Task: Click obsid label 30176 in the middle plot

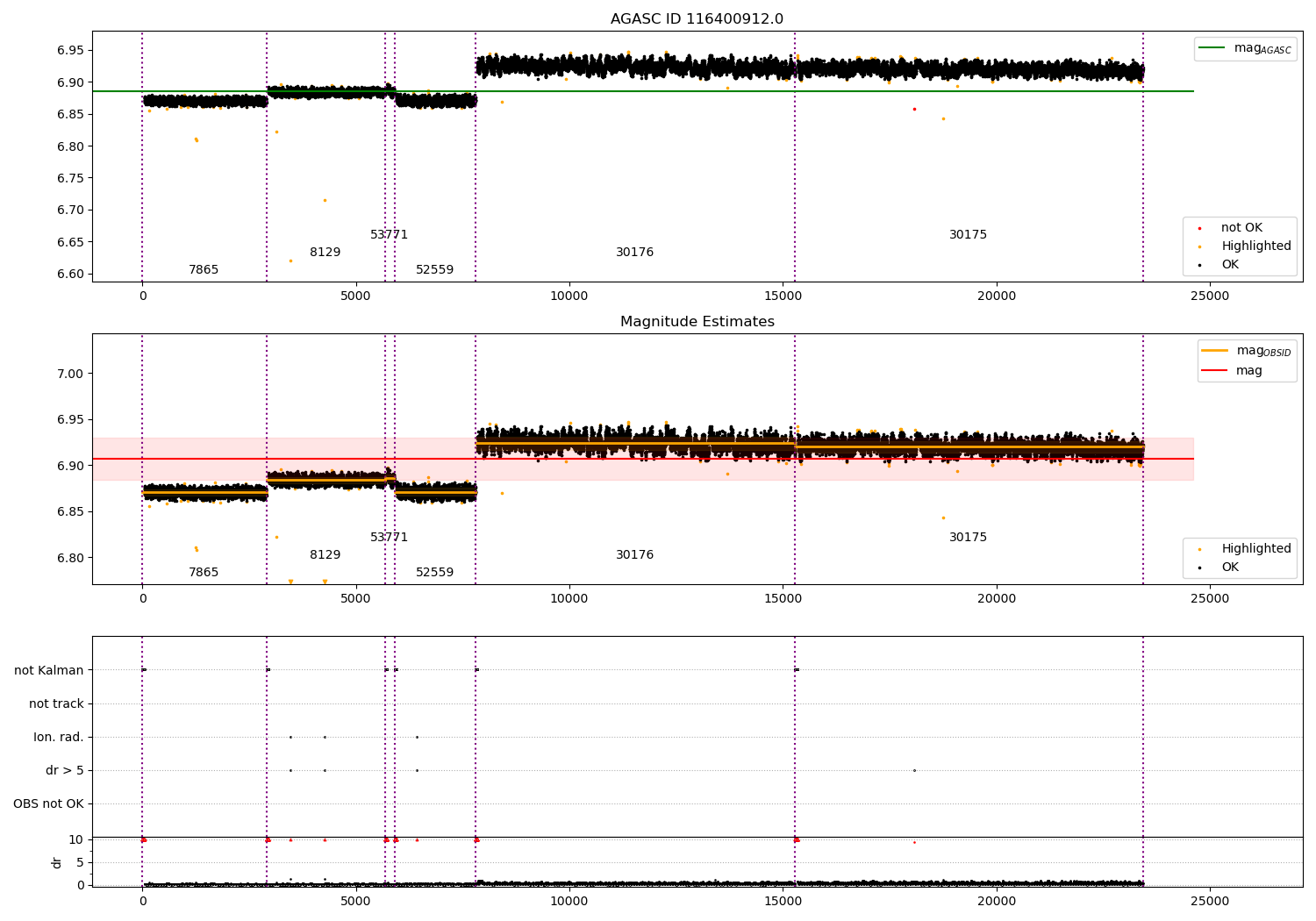Action: [x=634, y=555]
